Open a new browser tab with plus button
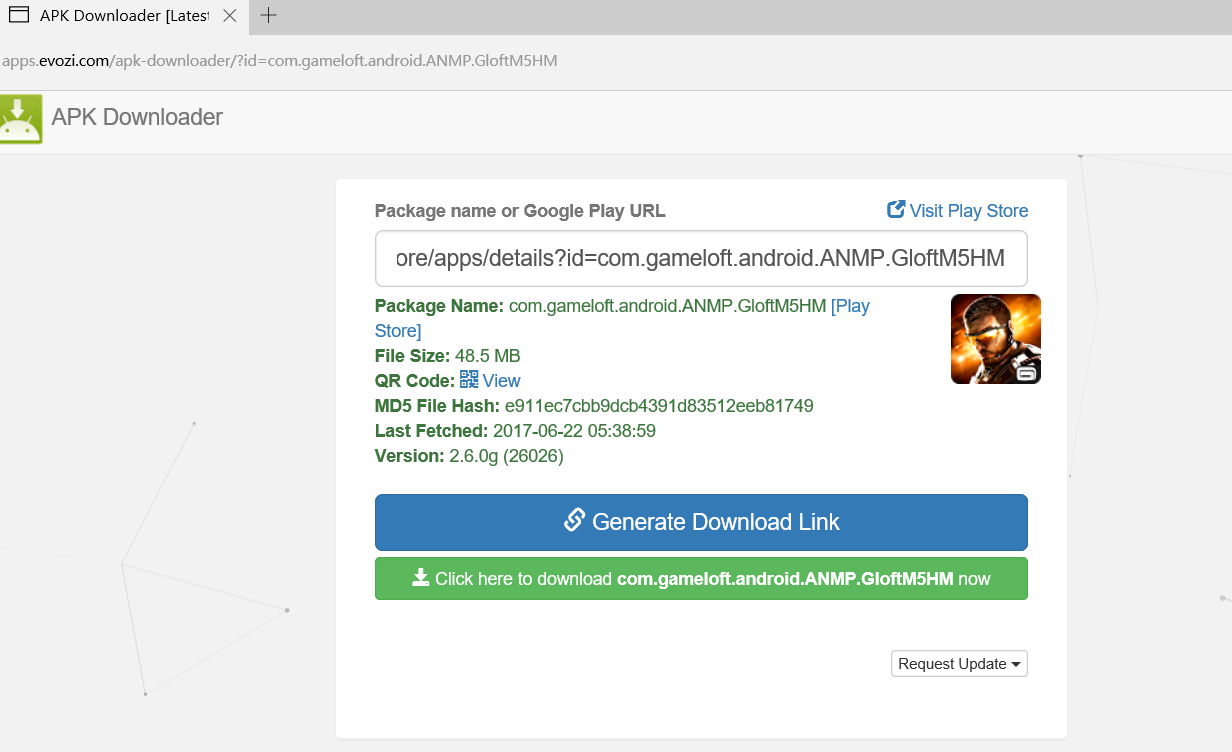This screenshot has width=1232, height=752. pyautogui.click(x=268, y=16)
